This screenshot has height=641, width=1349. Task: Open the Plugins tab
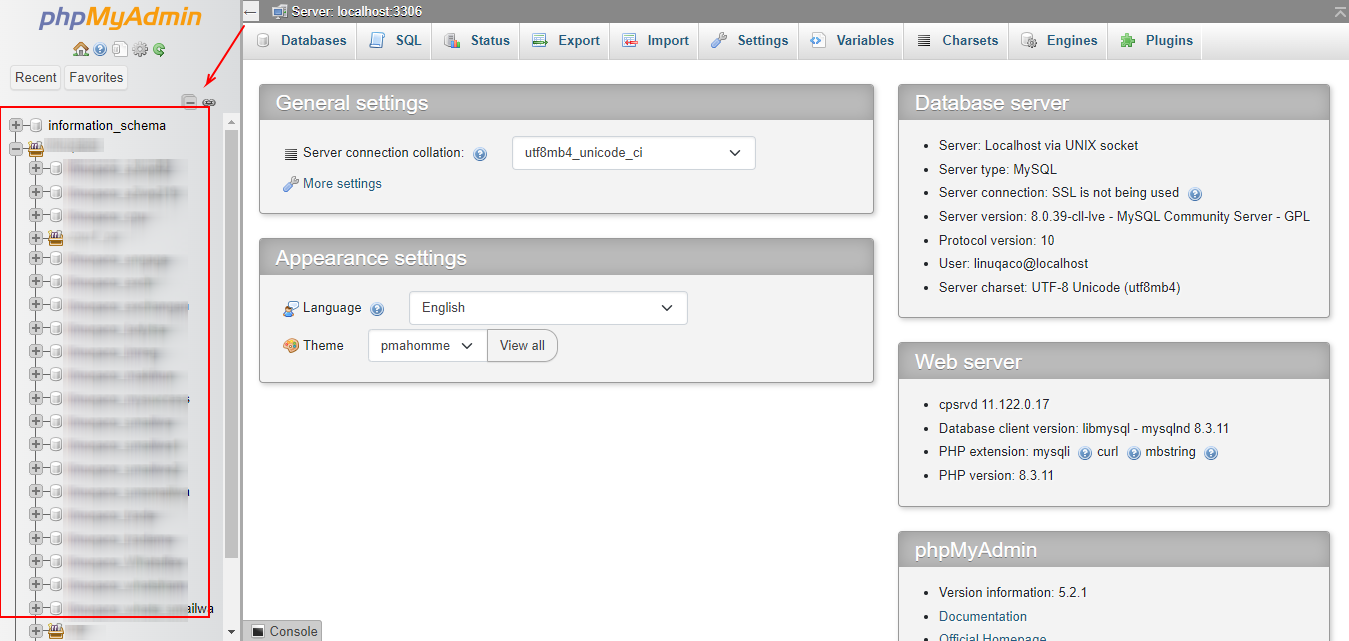point(1156,41)
